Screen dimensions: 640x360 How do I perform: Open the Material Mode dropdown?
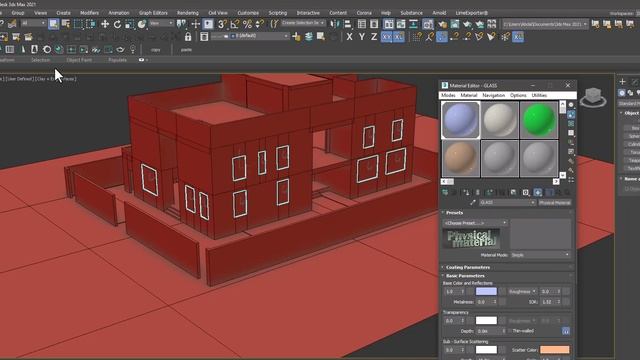(540, 255)
